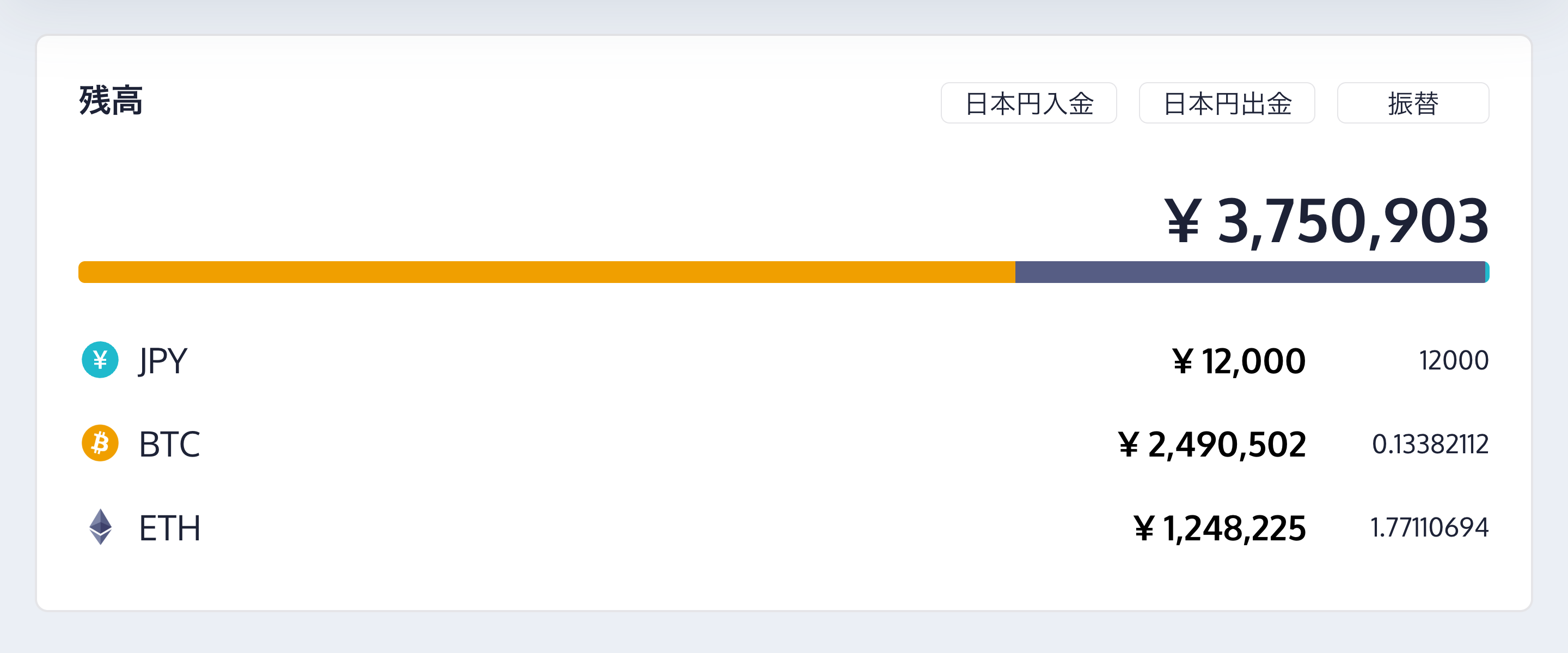Viewport: 1568px width, 653px height.
Task: Click the BTC amount 0.13382112
Action: click(x=1430, y=444)
